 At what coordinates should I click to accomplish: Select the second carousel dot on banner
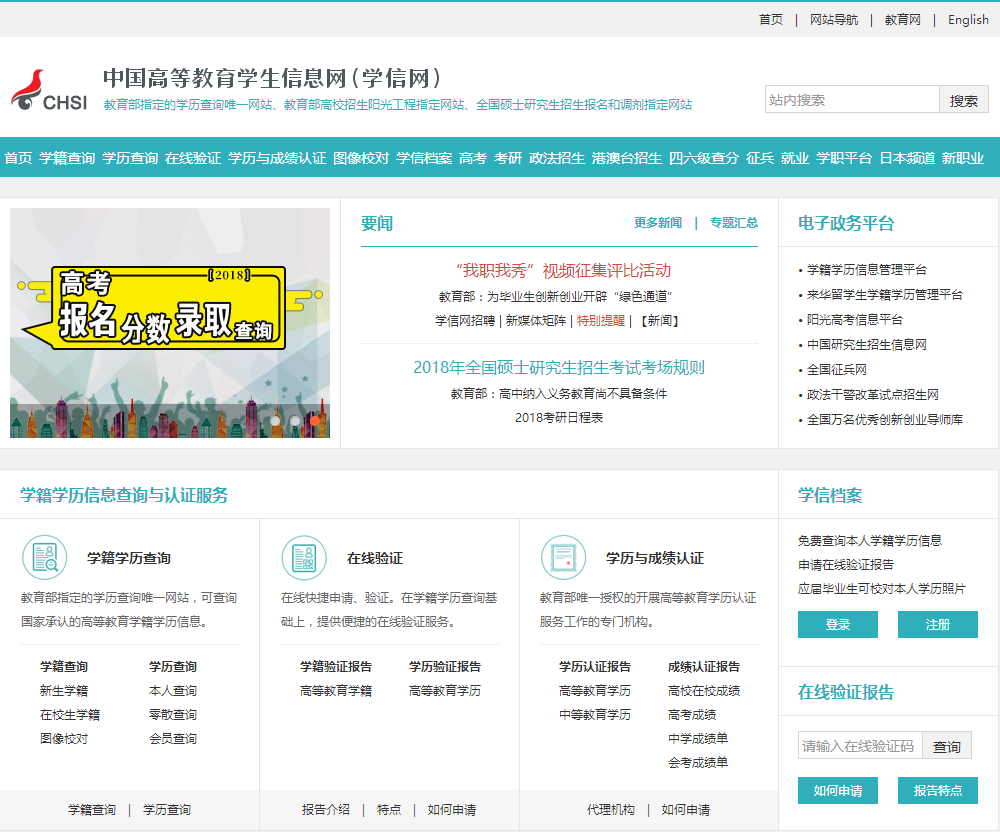coord(295,421)
